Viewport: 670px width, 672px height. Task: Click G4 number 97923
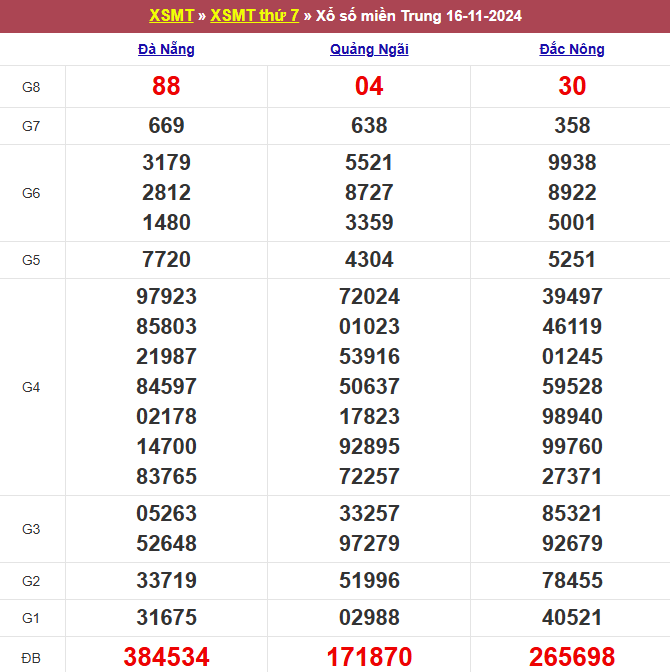166,296
